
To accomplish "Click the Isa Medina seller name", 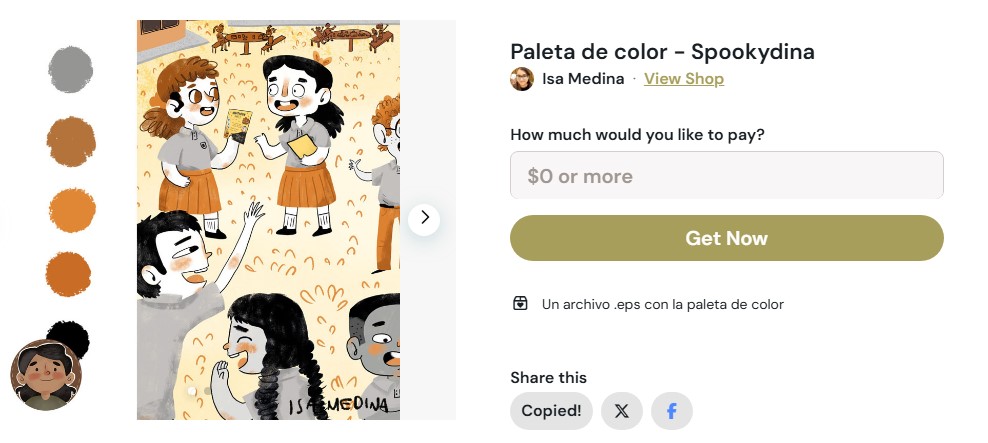I will [583, 79].
